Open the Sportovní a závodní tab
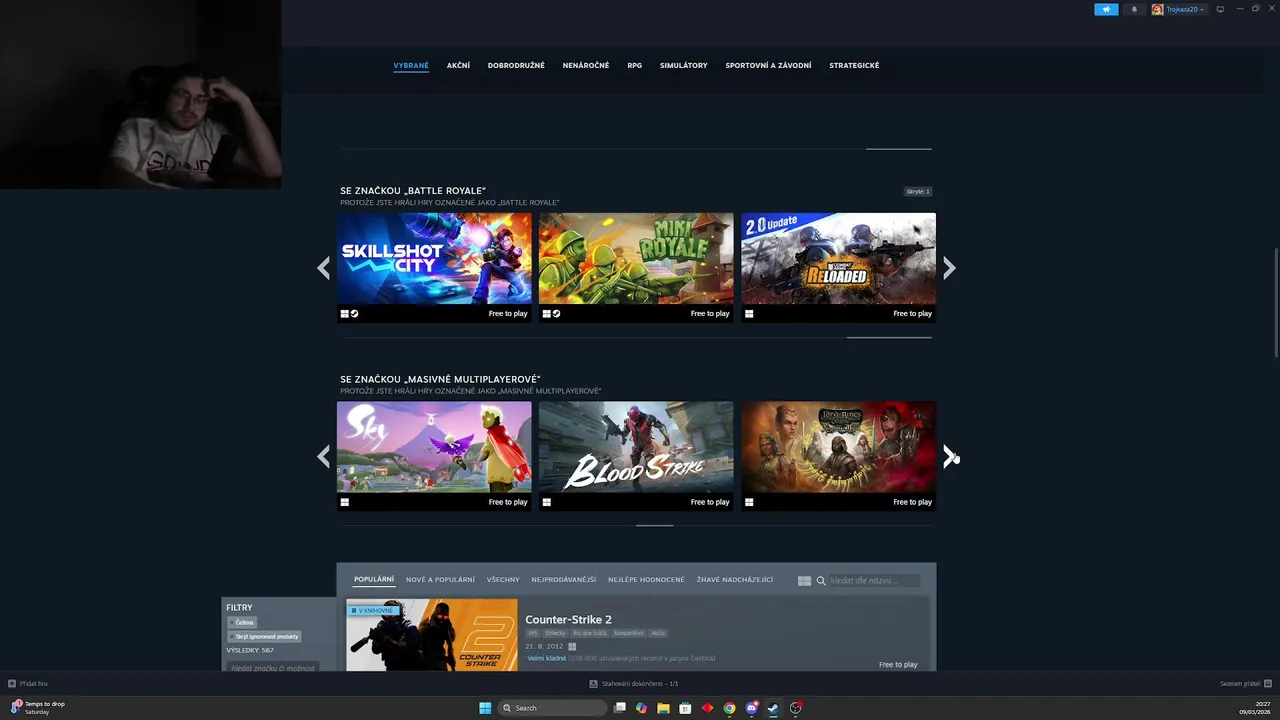This screenshot has width=1280, height=720. tap(768, 65)
